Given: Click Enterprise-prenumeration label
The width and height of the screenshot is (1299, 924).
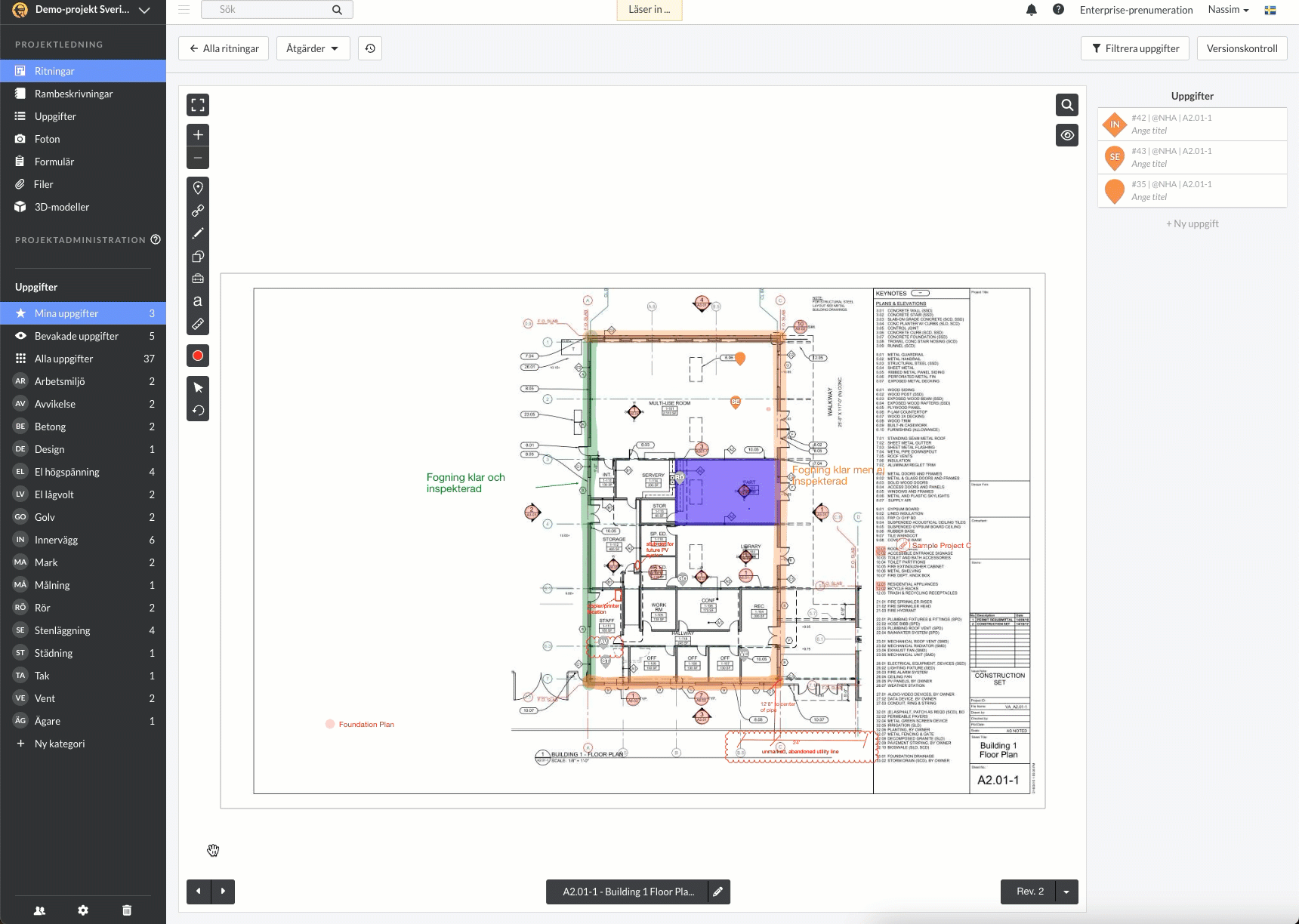Looking at the screenshot, I should 1136,10.
